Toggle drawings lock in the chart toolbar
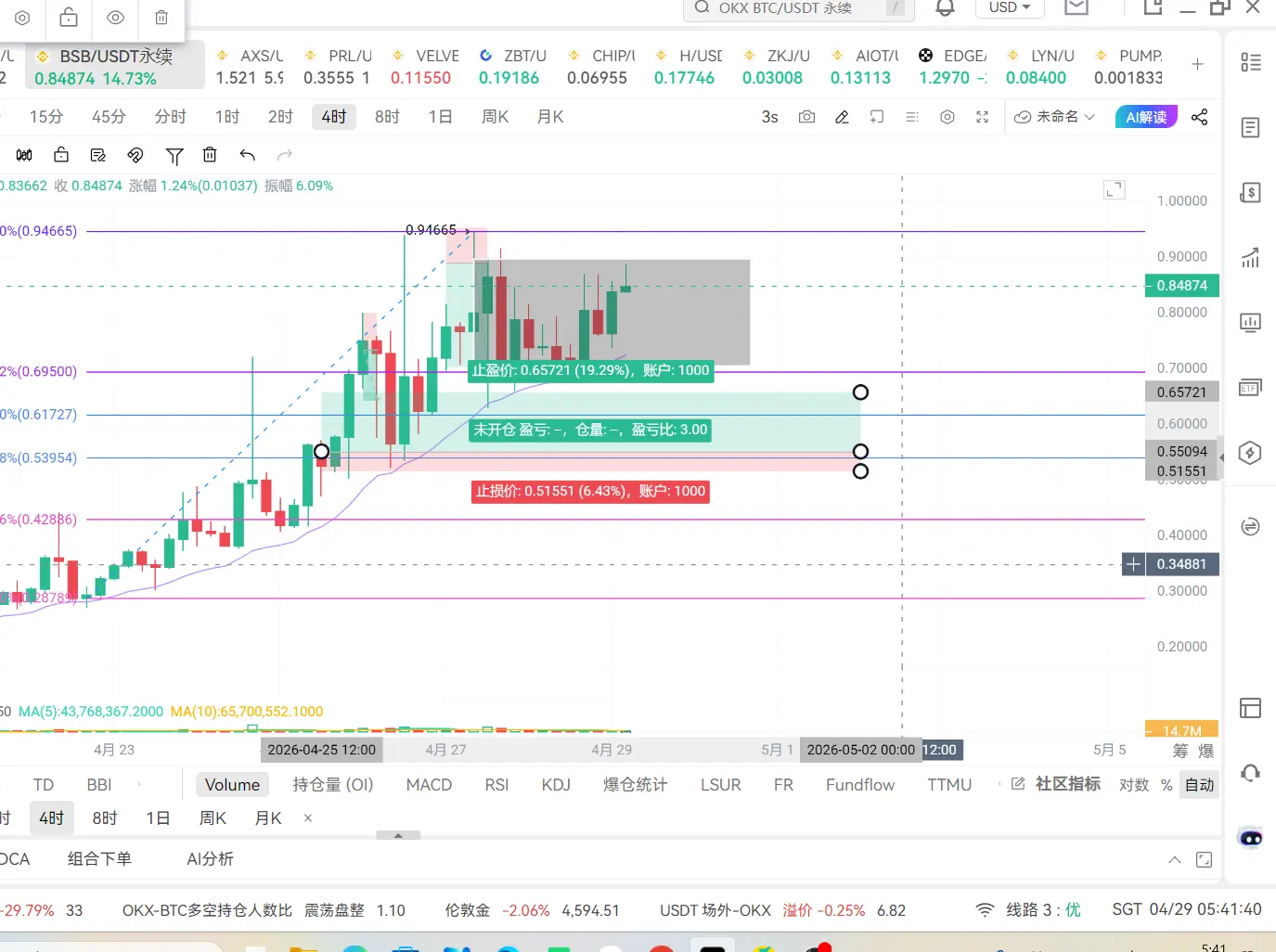Viewport: 1276px width, 952px height. pyautogui.click(x=61, y=155)
